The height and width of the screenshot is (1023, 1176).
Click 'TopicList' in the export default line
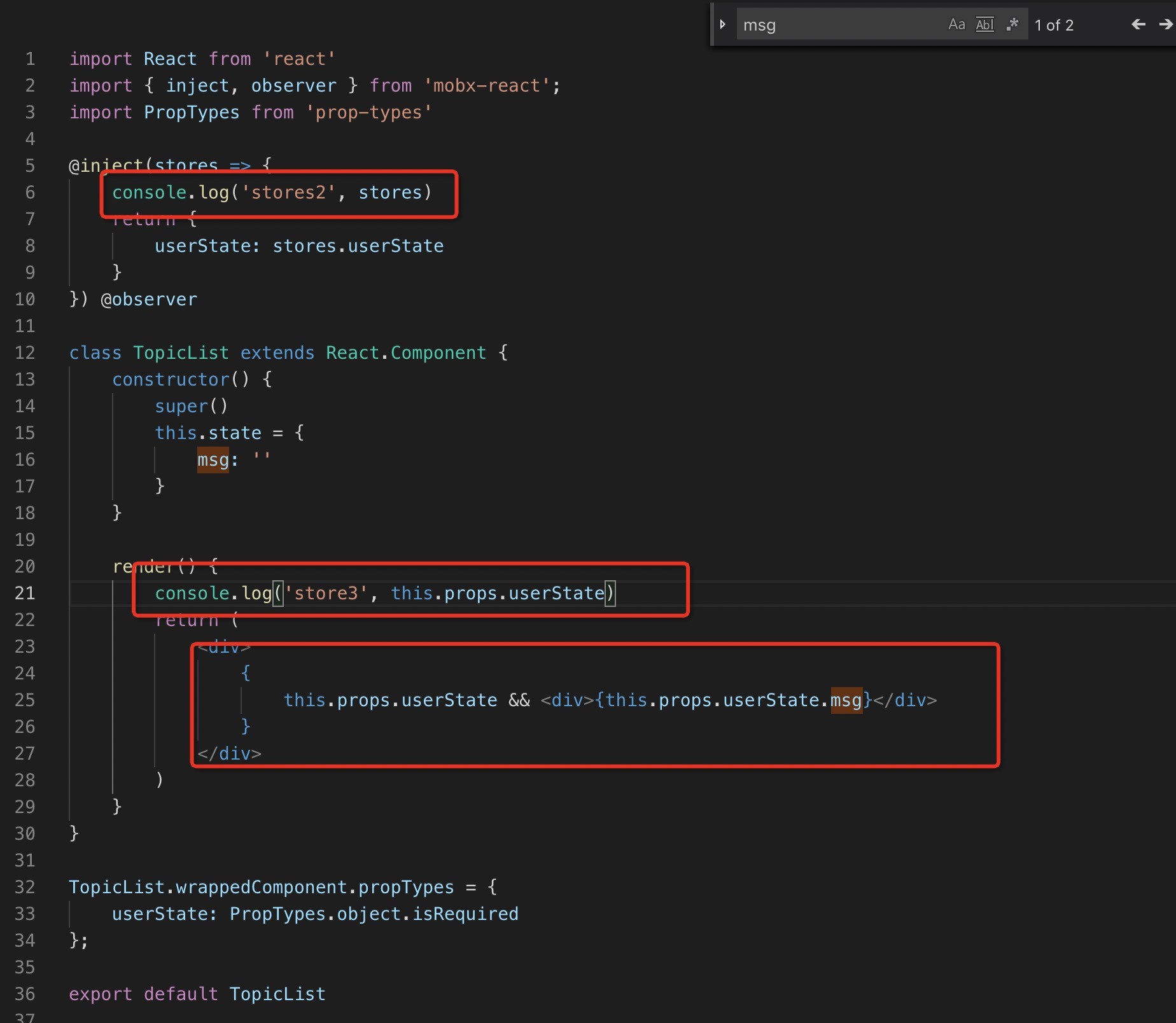[277, 994]
